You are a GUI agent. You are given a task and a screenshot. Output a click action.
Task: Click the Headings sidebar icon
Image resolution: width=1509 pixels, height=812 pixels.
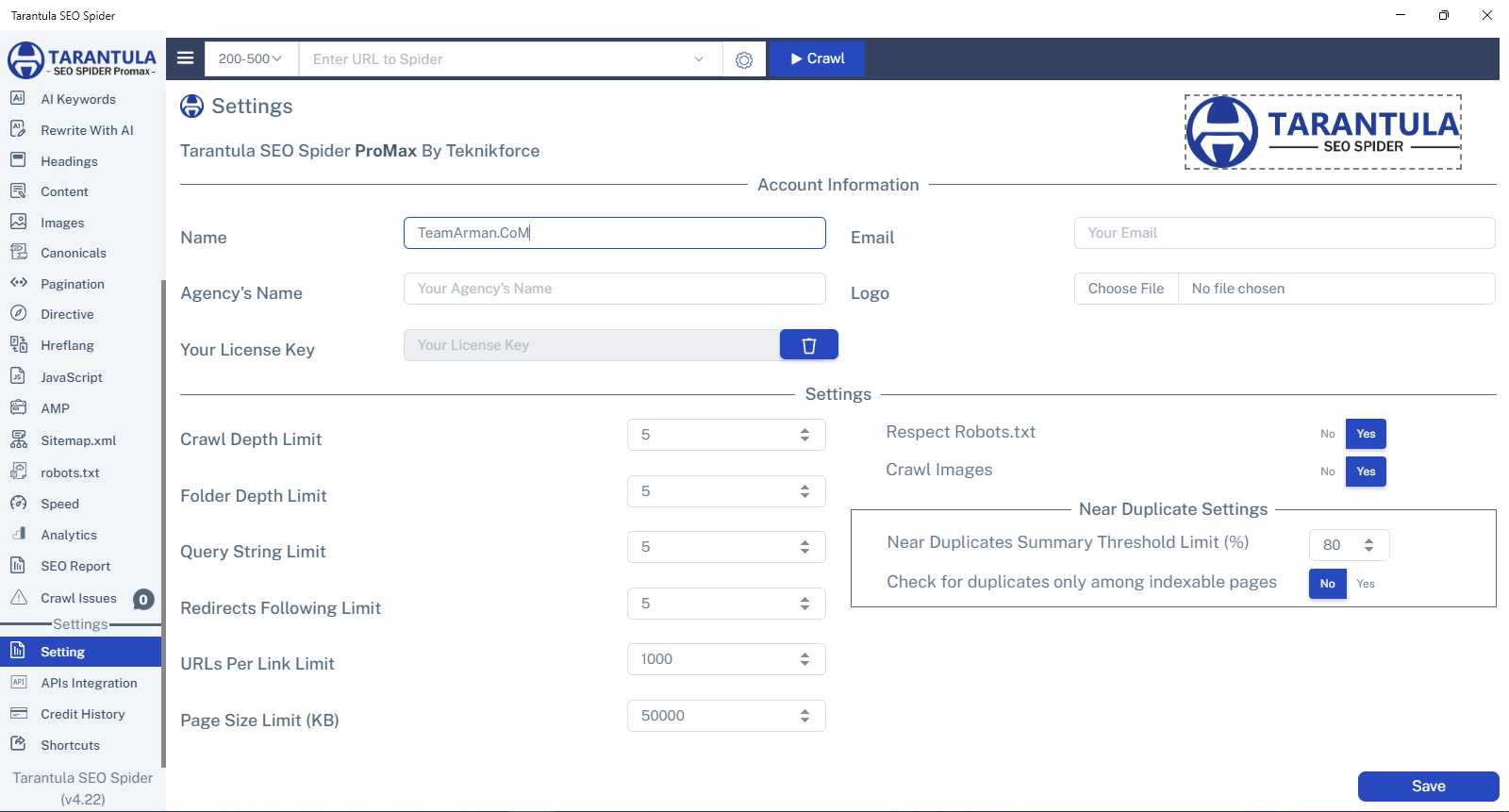pos(18,160)
